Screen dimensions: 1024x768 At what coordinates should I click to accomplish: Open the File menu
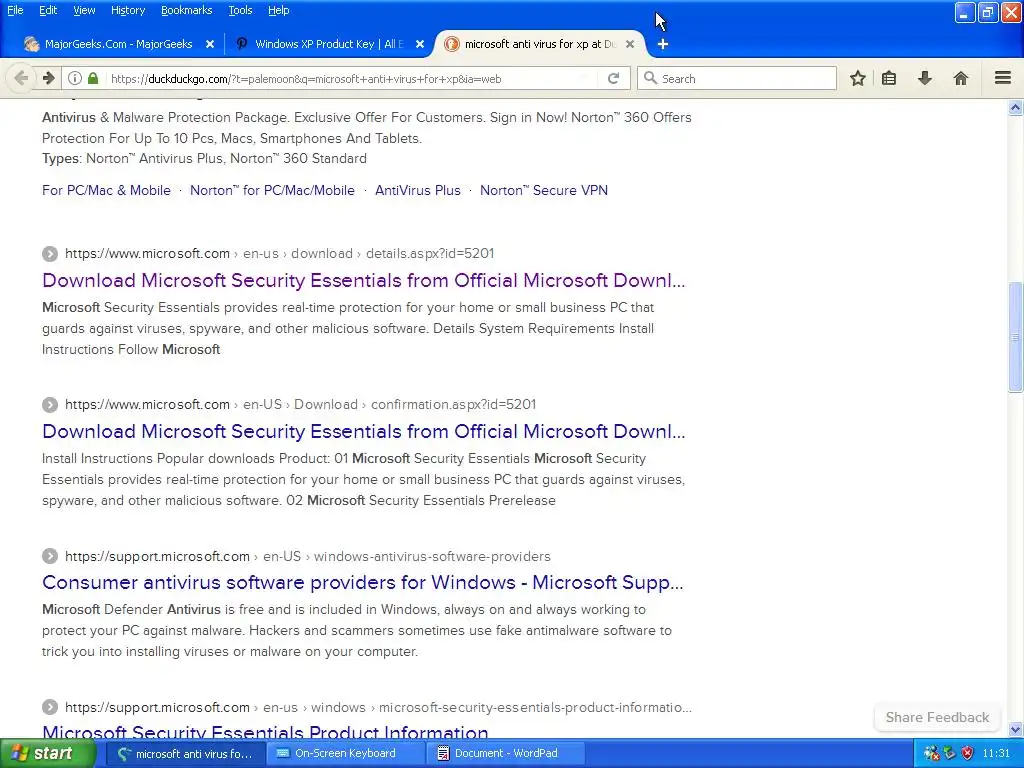coord(15,10)
